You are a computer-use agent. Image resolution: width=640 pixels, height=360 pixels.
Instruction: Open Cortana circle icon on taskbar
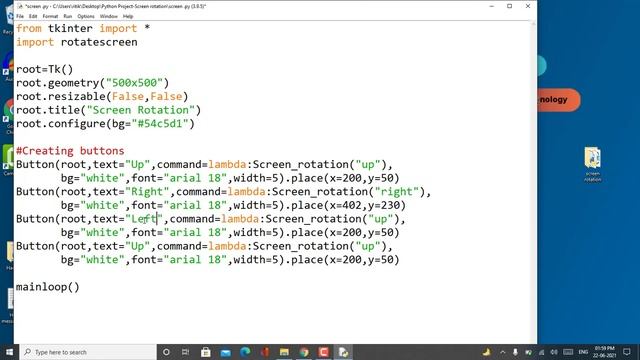coord(166,352)
